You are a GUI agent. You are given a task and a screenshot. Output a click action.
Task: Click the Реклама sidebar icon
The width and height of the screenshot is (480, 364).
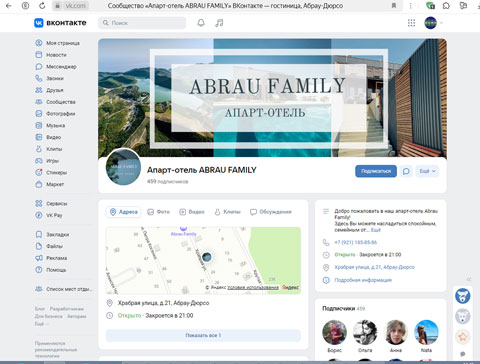39,258
